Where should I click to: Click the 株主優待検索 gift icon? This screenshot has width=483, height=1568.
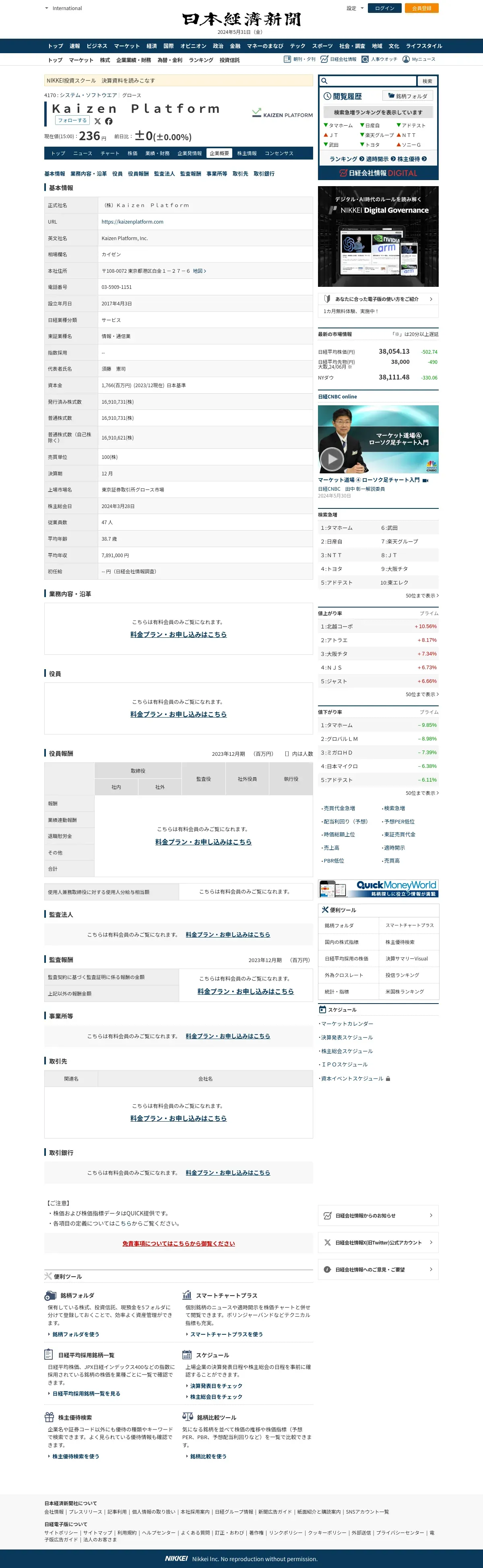[49, 1417]
